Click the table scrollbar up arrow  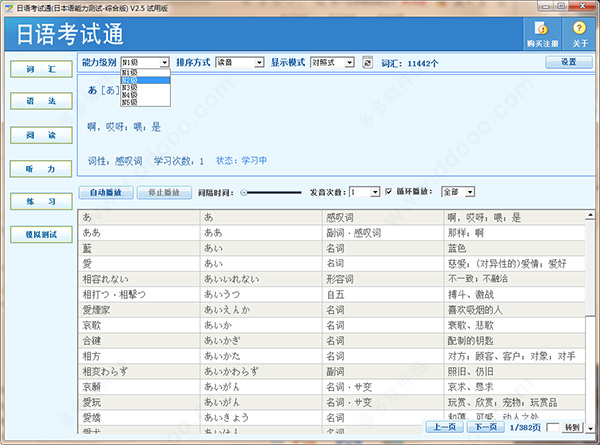click(590, 215)
